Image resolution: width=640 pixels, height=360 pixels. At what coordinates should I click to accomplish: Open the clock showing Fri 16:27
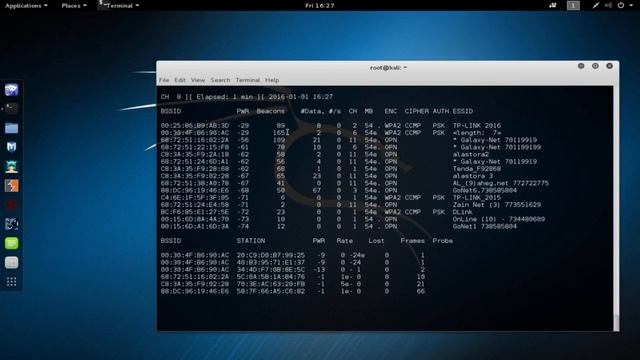point(320,6)
